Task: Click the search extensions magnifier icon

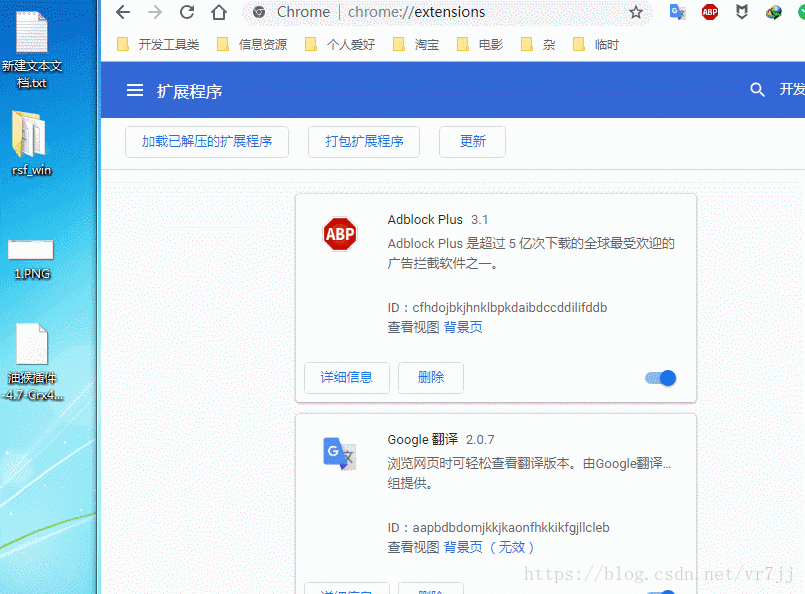Action: coord(757,90)
